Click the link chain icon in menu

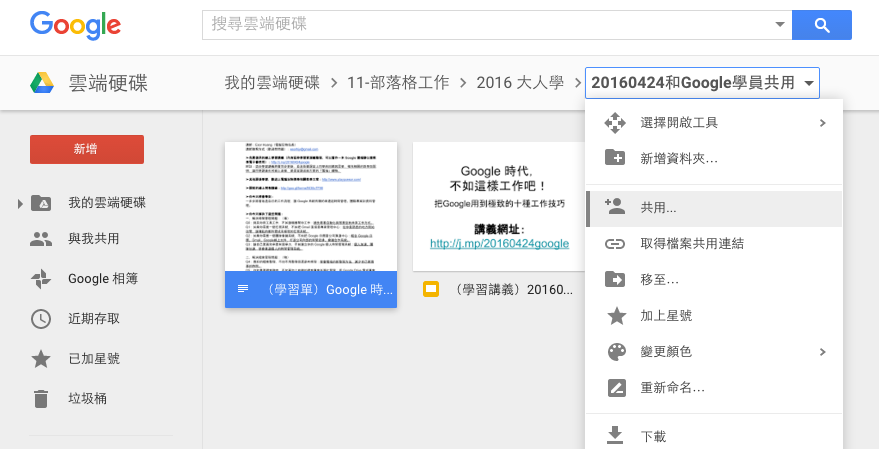point(615,244)
